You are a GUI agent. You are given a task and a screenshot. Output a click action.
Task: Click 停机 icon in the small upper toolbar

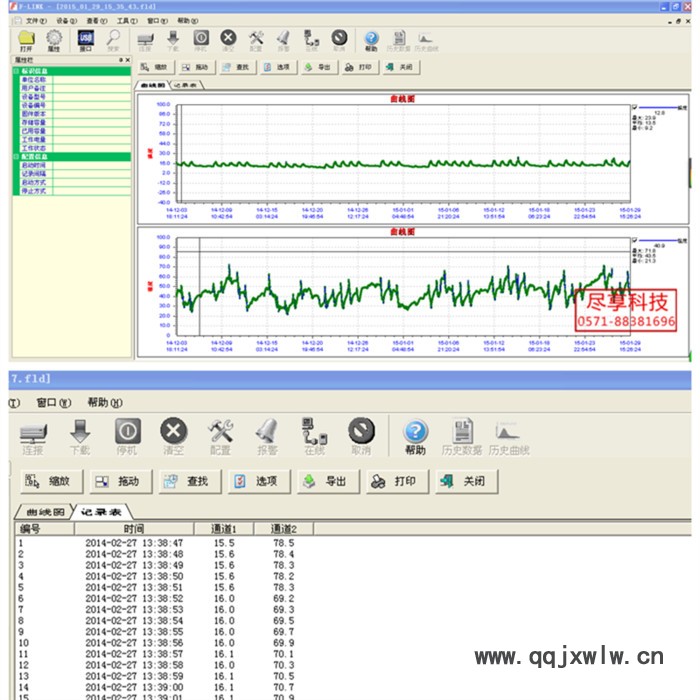click(201, 41)
